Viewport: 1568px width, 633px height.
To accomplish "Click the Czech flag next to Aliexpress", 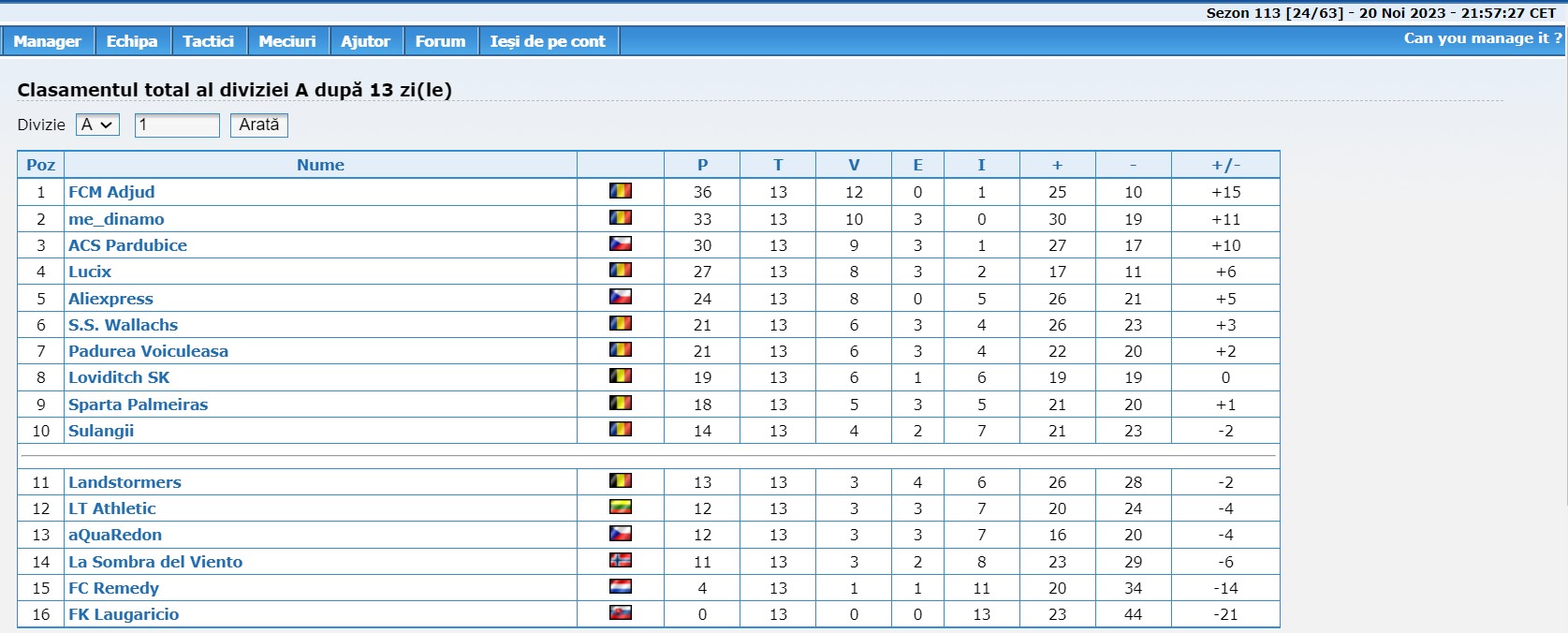I will (621, 298).
